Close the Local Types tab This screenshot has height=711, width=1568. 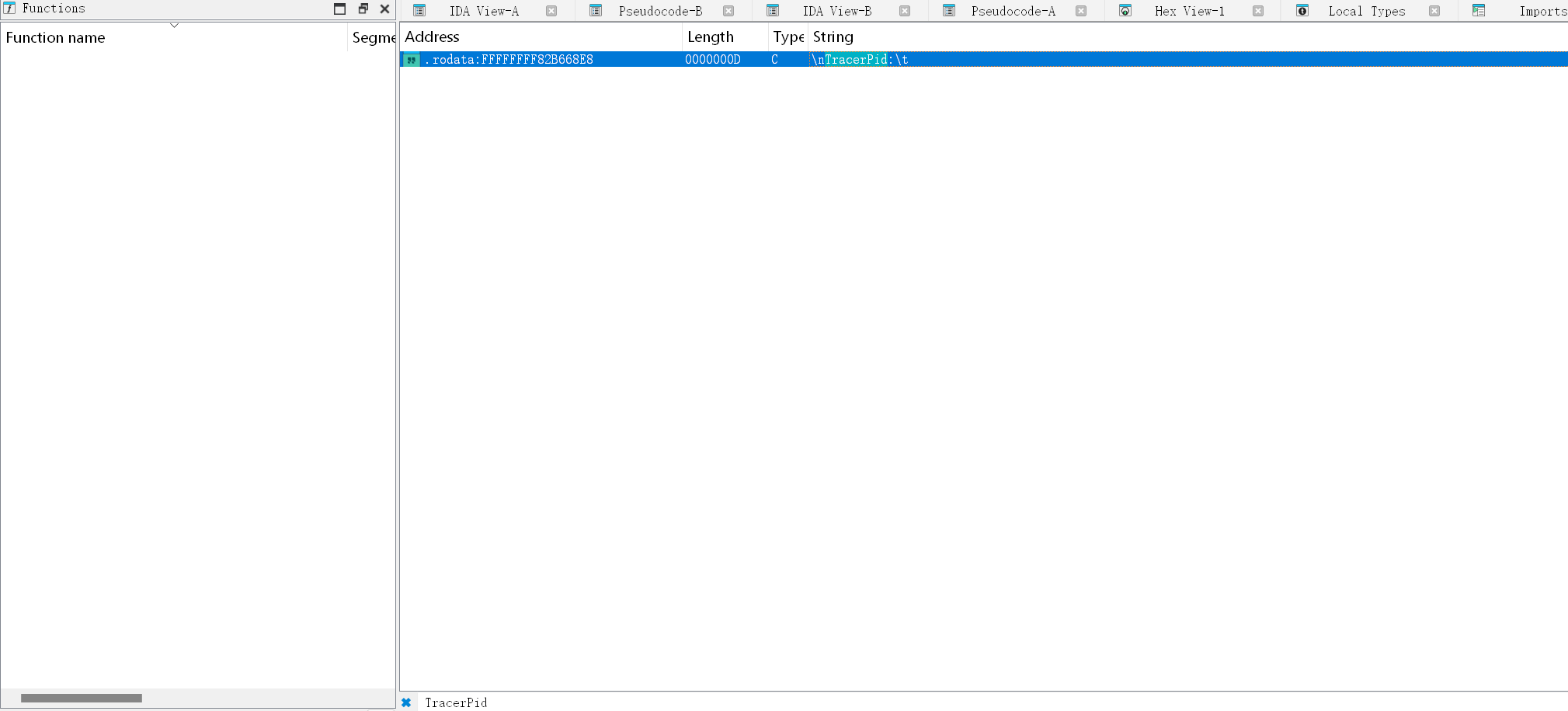point(1434,11)
